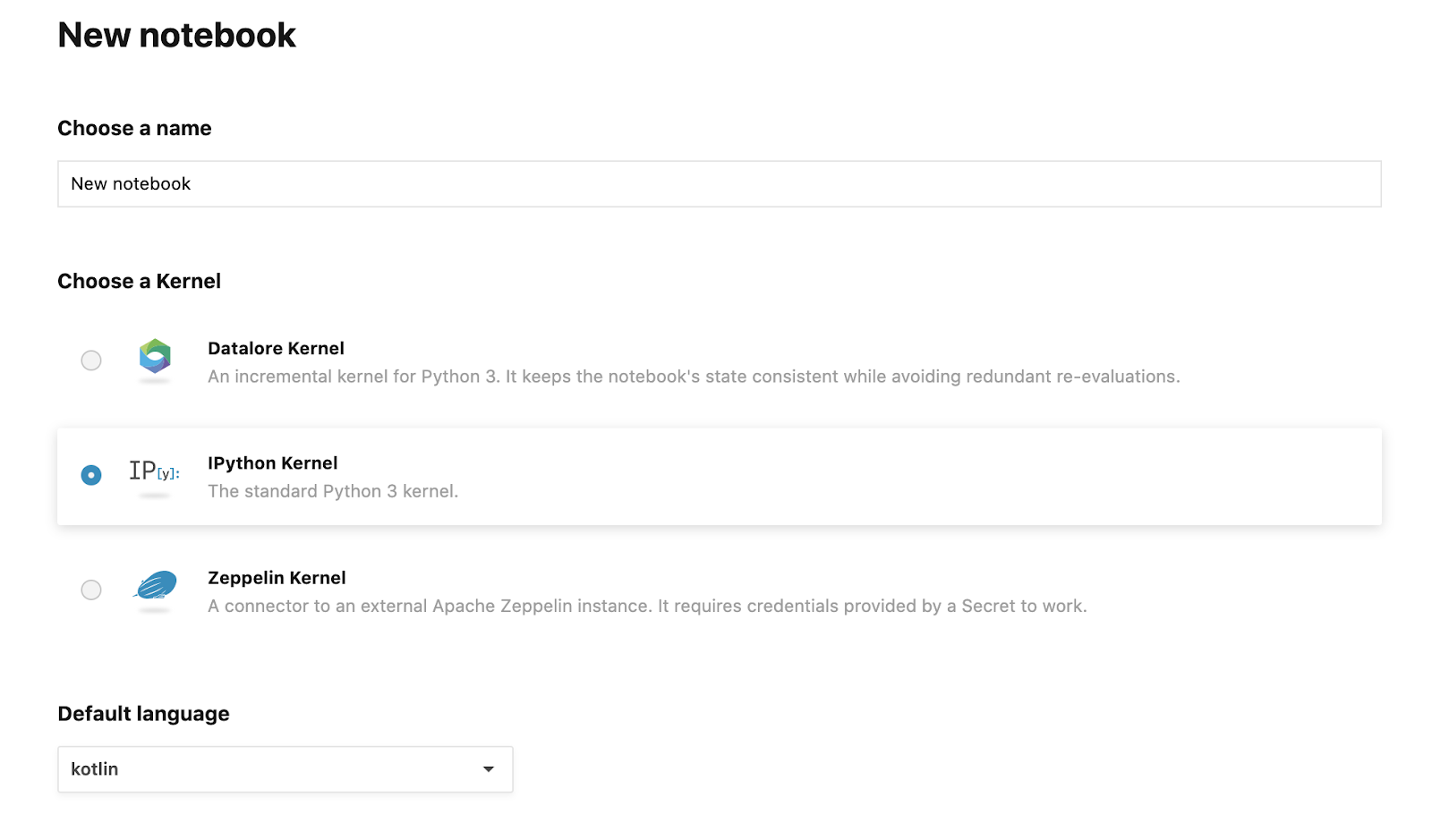
Task: Click the IPython IP[y]: logo icon
Action: 154,471
